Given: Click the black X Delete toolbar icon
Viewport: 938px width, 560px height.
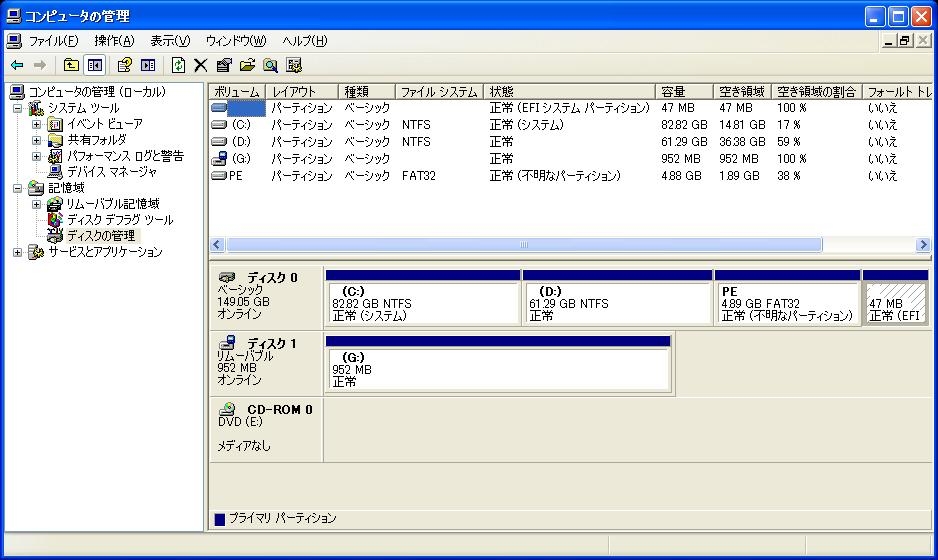Looking at the screenshot, I should coord(201,65).
